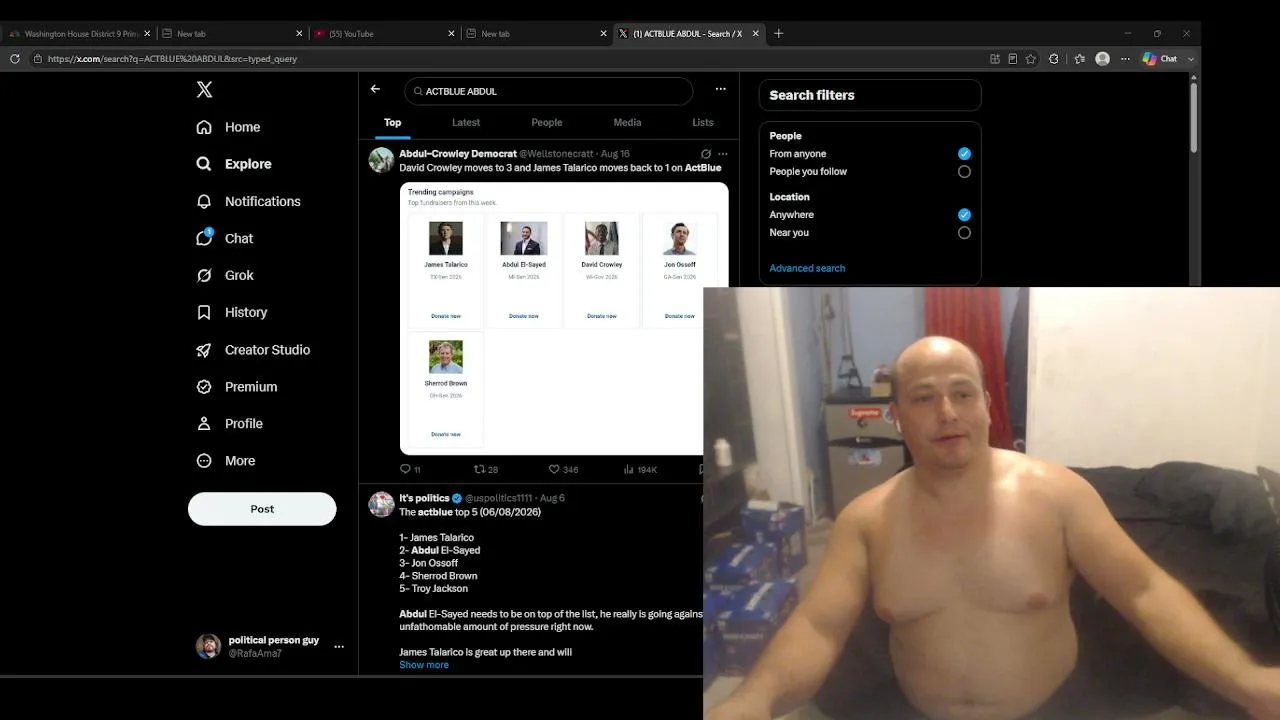Open the More circle icon in the sidebar
This screenshot has height=720, width=1280.
[204, 461]
